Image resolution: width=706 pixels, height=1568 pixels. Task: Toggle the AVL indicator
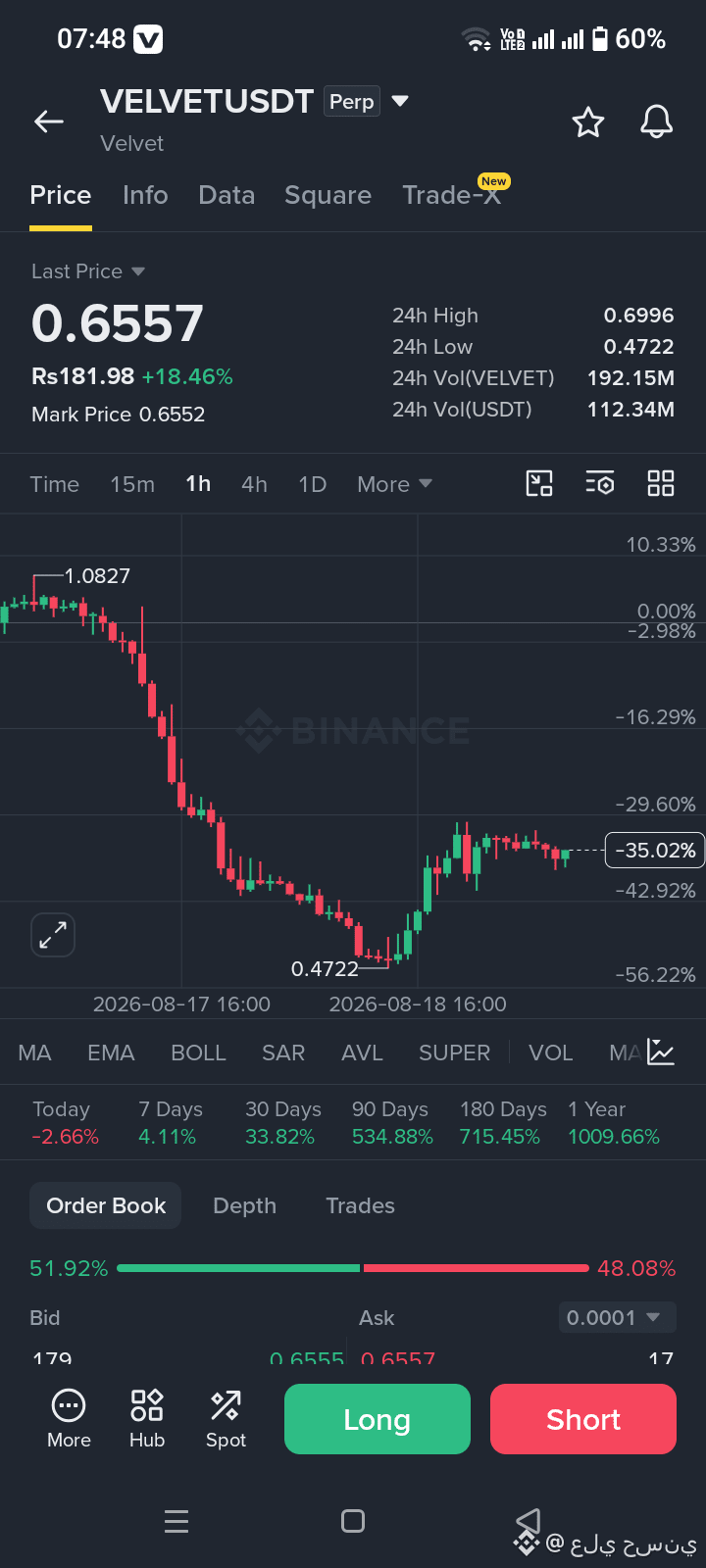click(362, 1053)
